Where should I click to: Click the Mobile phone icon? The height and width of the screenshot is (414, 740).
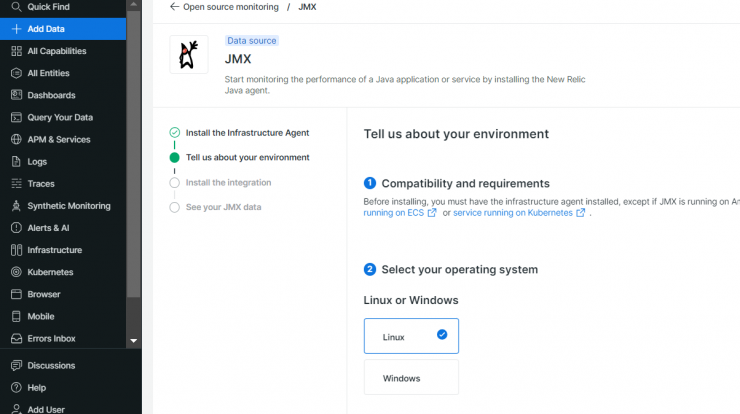(x=16, y=316)
